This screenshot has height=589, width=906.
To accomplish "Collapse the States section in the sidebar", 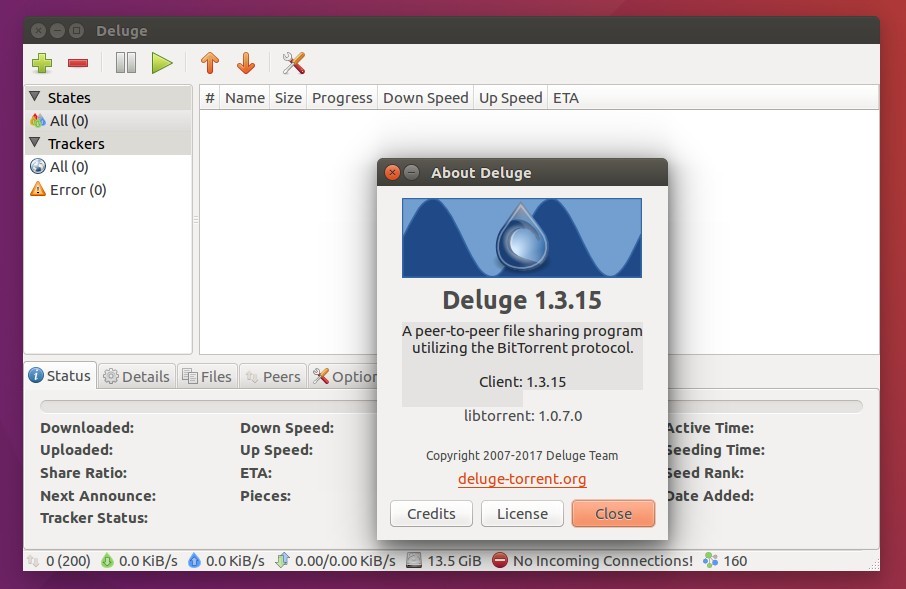I will click(35, 97).
